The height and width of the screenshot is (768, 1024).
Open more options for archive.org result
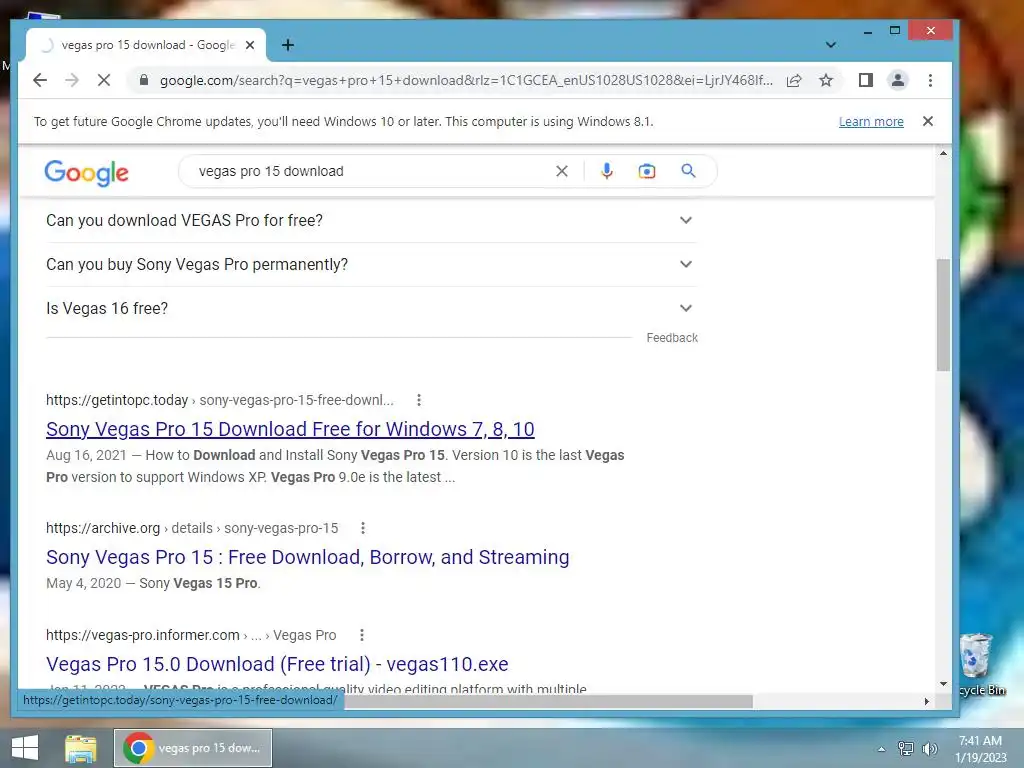363,528
